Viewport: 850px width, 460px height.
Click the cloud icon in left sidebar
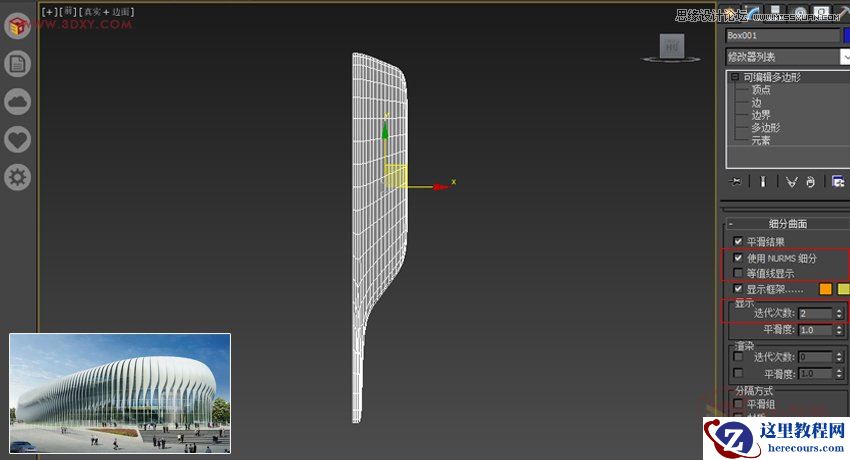click(x=18, y=101)
